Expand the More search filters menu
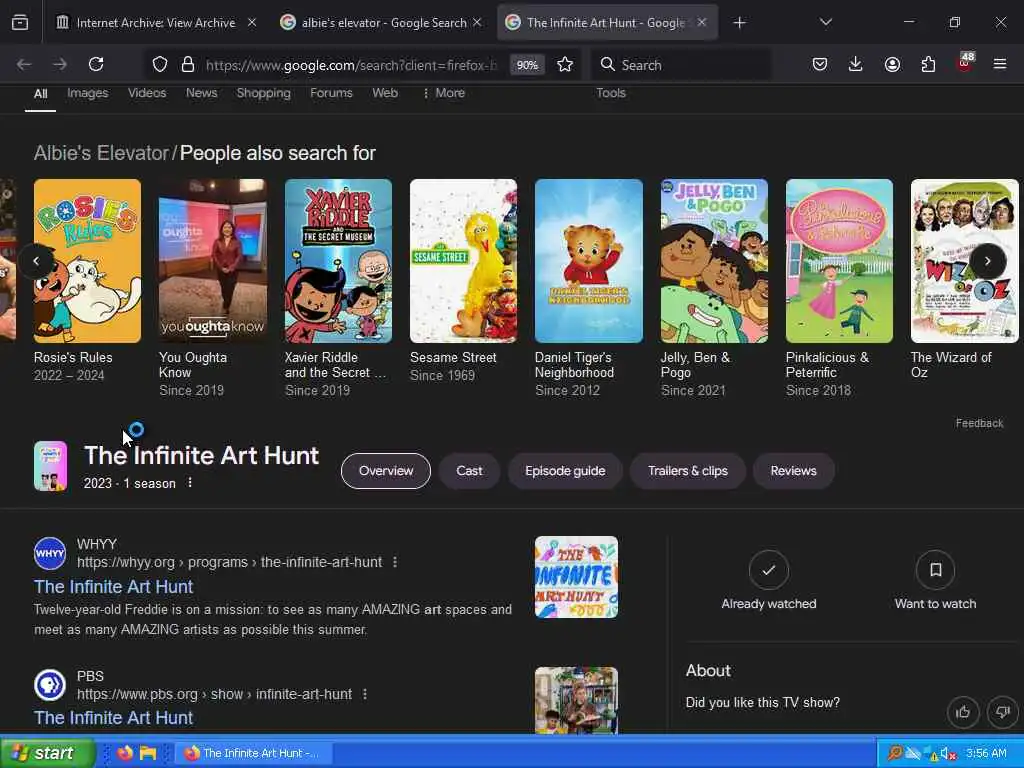 [444, 93]
